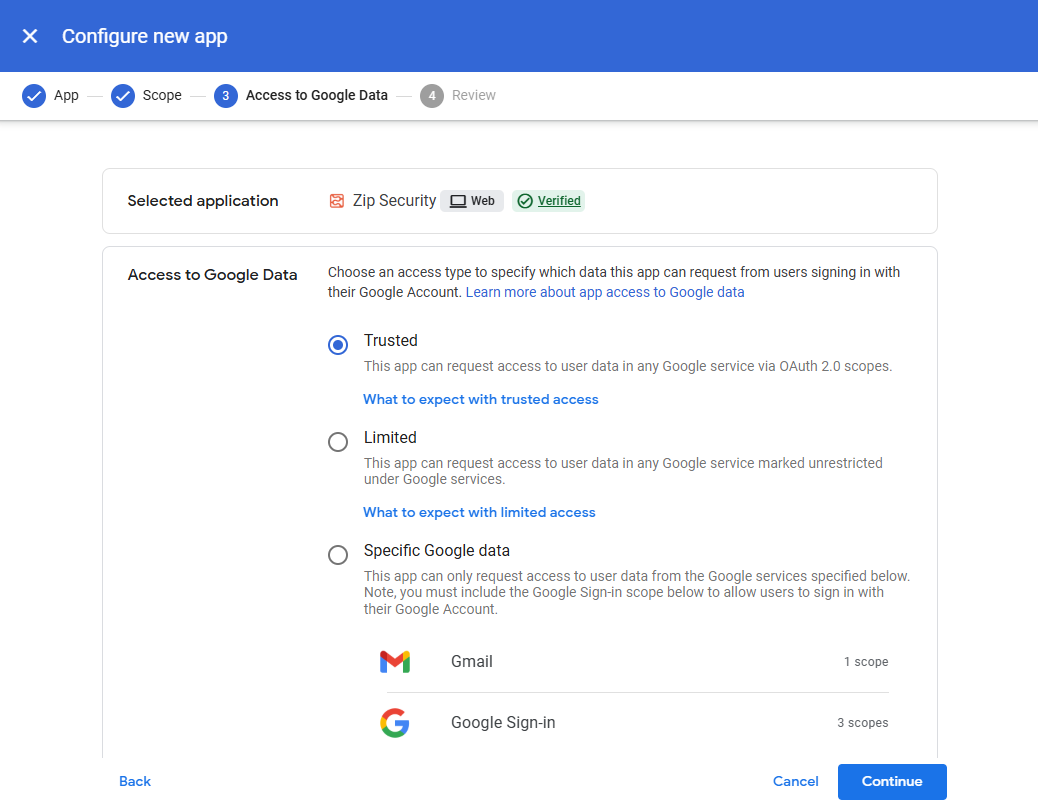Open What to expect with trusted access
Viewport: 1038px width, 811px height.
tap(480, 399)
